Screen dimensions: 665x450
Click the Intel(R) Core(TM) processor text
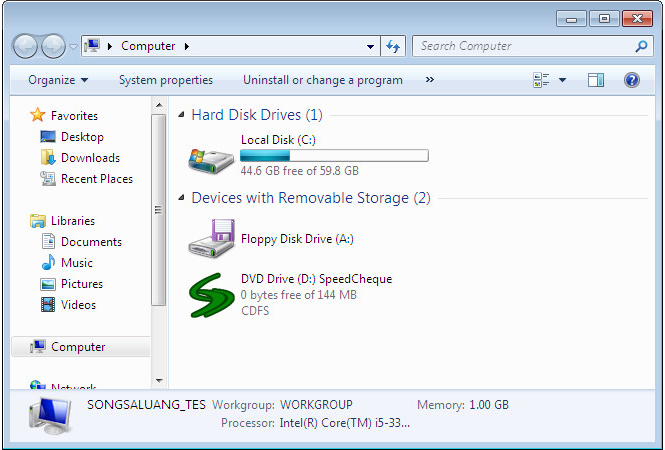[x=345, y=423]
